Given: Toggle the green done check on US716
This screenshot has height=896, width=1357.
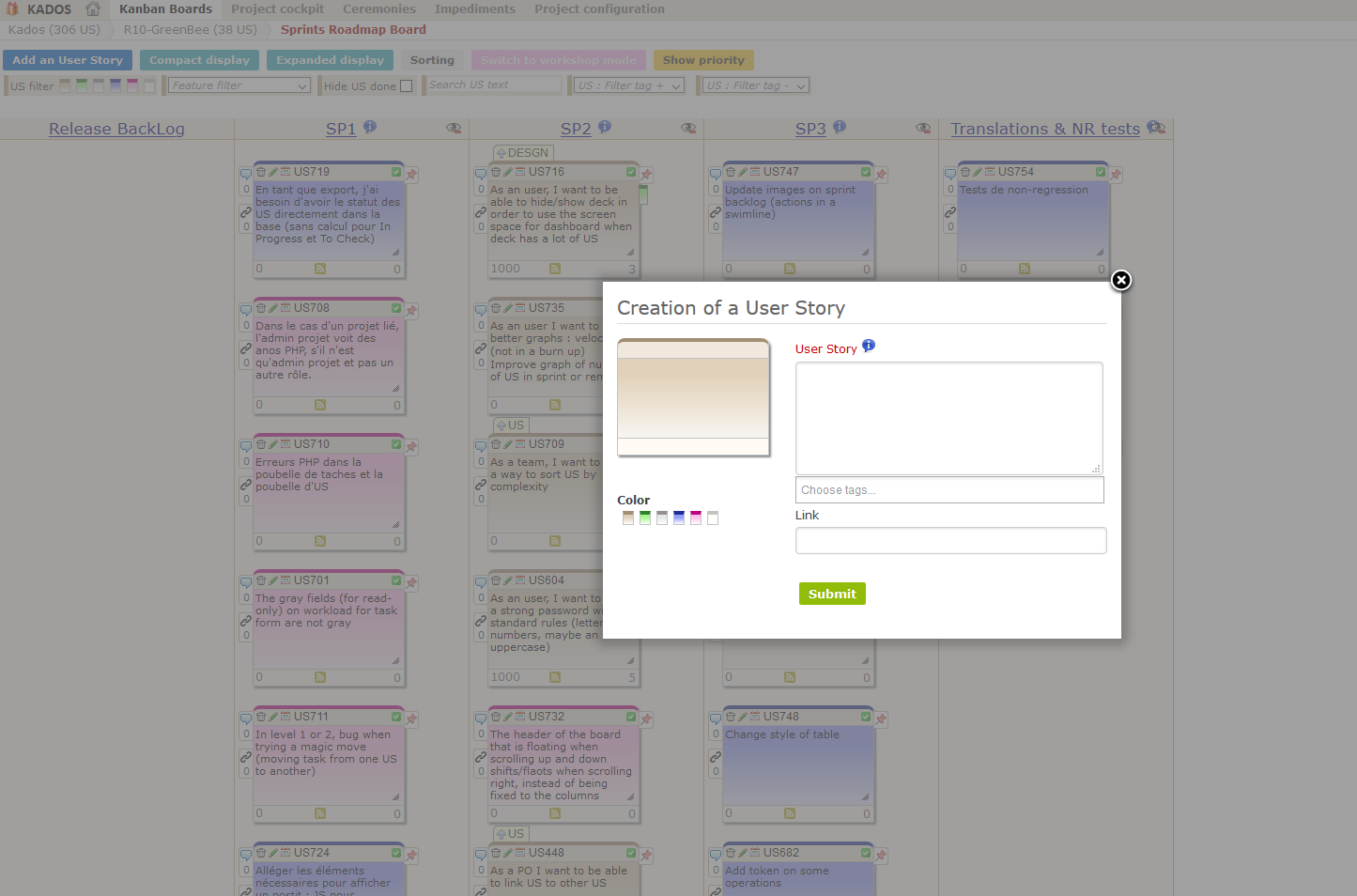Looking at the screenshot, I should 631,172.
